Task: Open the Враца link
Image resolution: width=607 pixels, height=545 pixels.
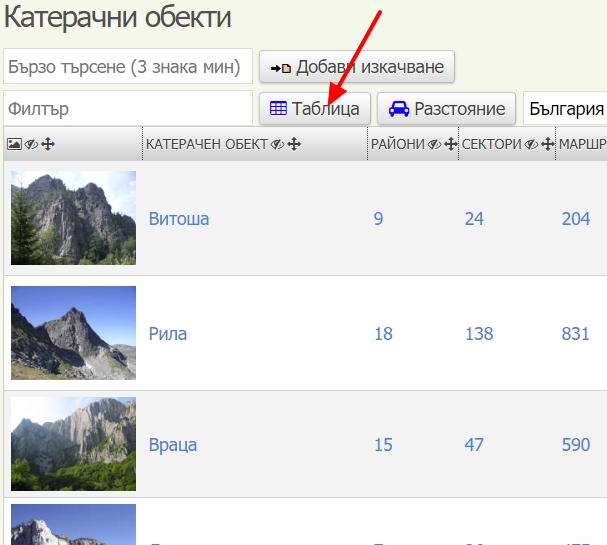Action: click(x=173, y=445)
